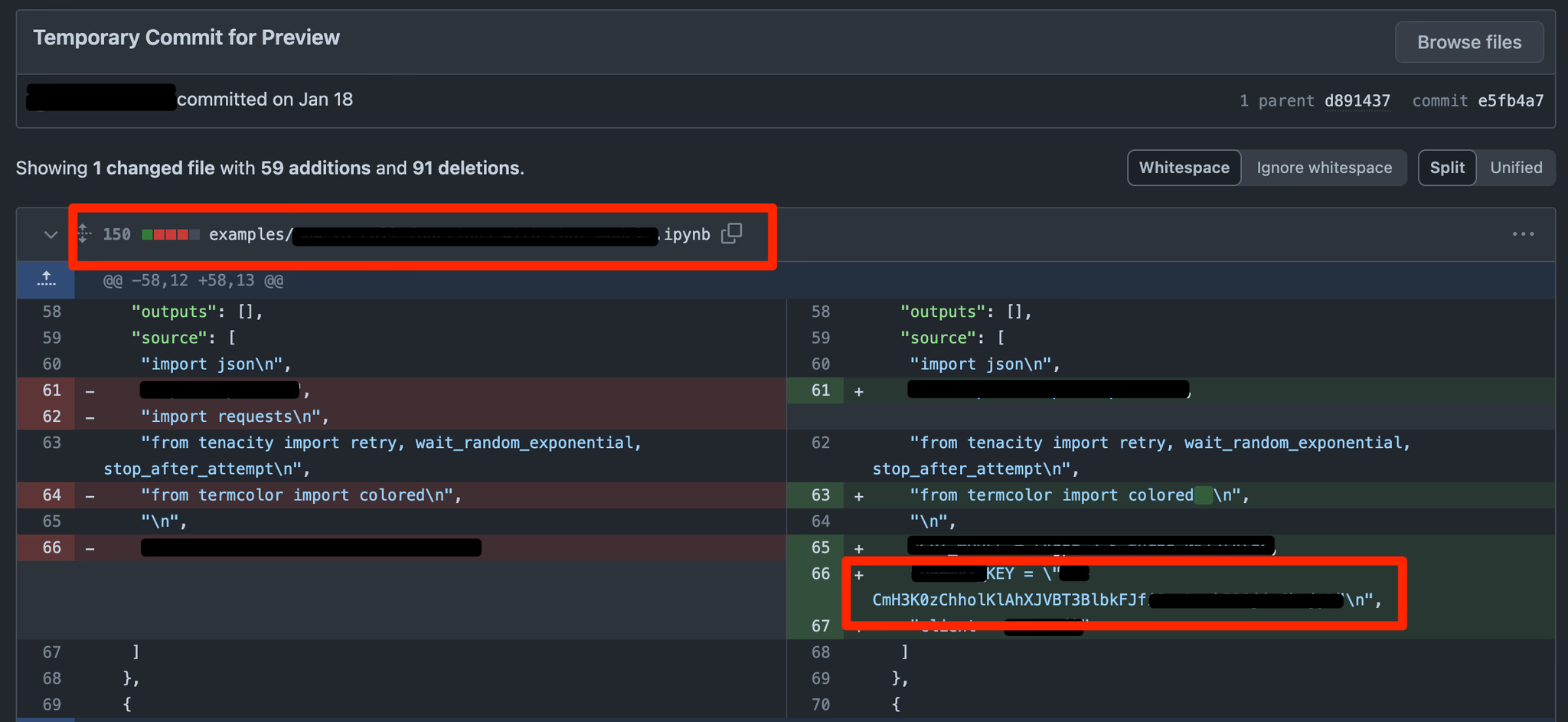Expand all lines icon beside 150
The height and width of the screenshot is (722, 1568).
84,234
